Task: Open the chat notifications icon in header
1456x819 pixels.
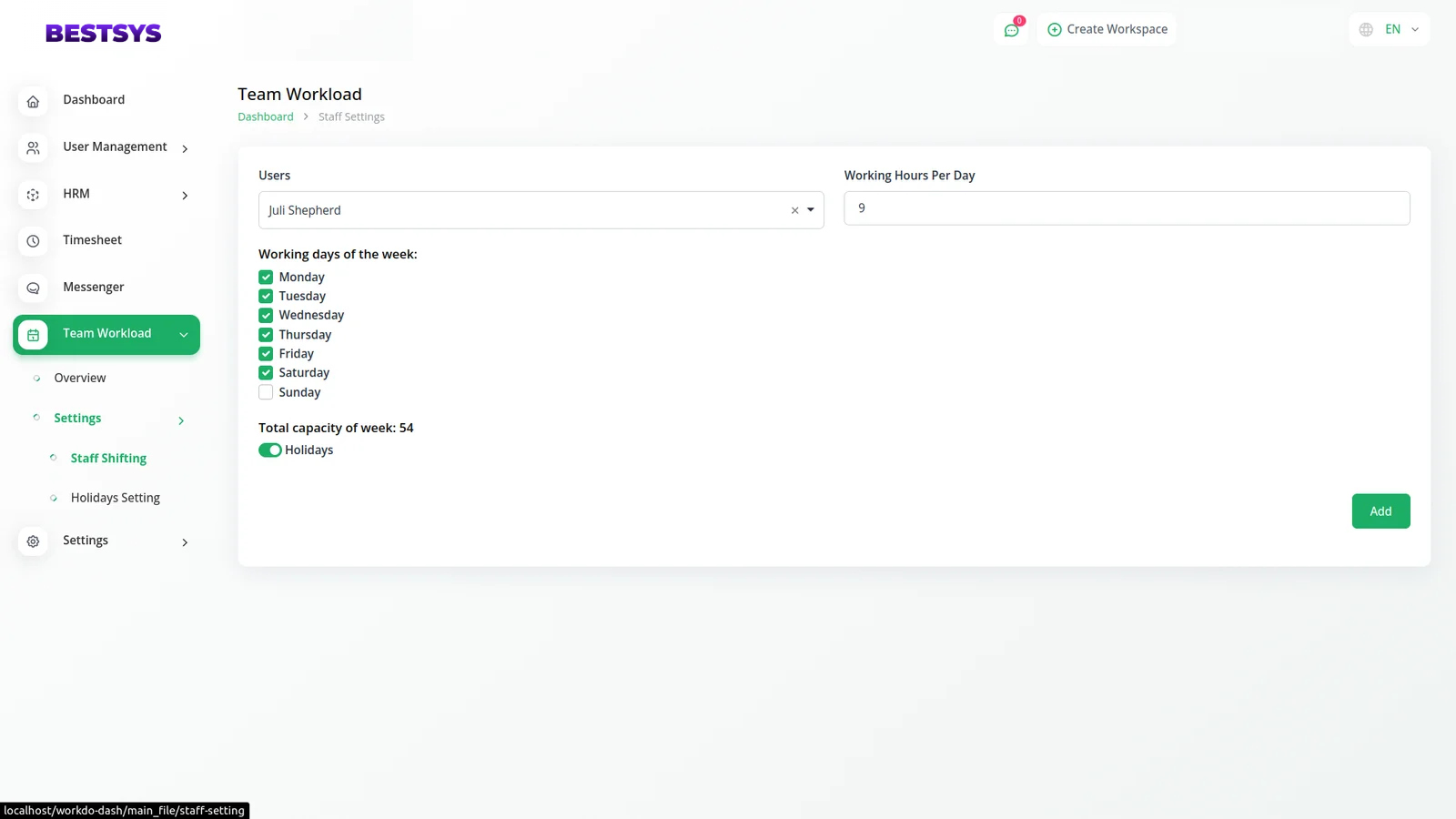Action: click(1011, 30)
